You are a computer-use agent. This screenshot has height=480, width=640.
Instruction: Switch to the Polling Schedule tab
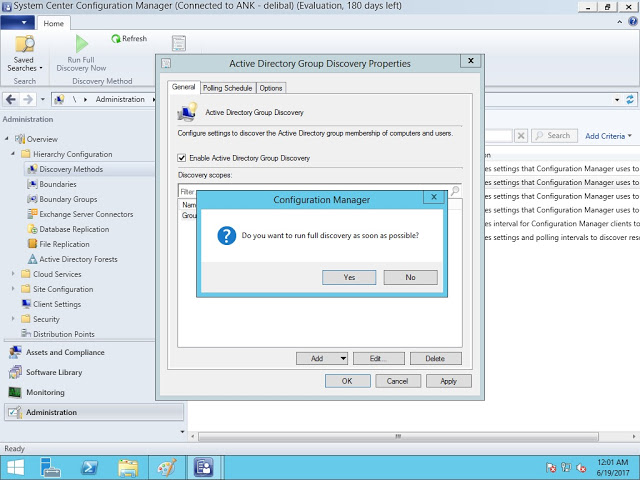pyautogui.click(x=227, y=88)
